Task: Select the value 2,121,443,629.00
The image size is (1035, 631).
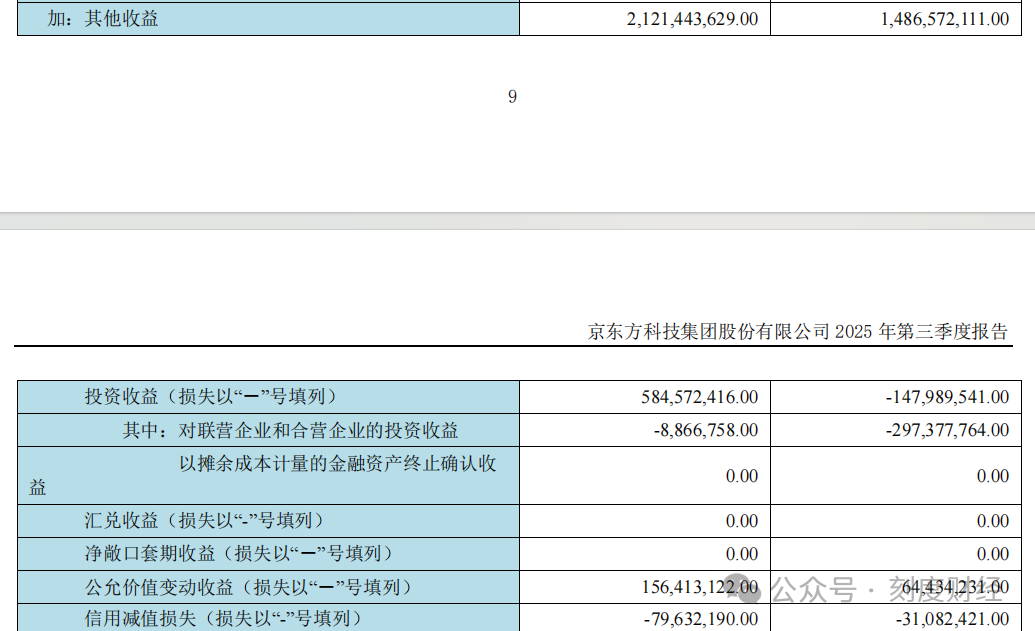Action: coord(692,19)
